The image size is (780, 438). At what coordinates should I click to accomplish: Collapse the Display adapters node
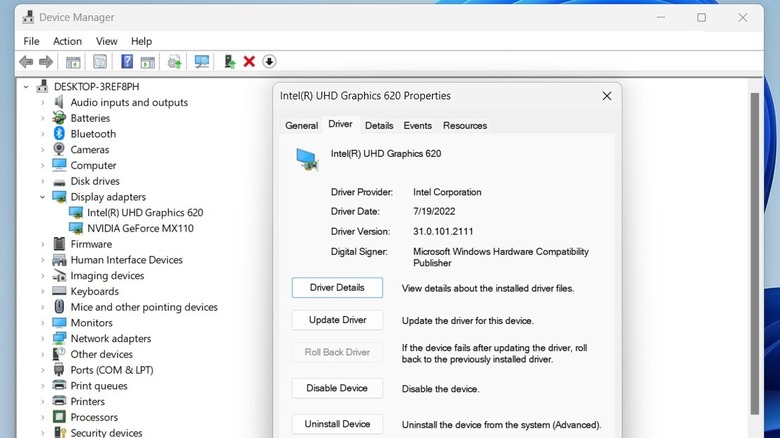pos(42,197)
